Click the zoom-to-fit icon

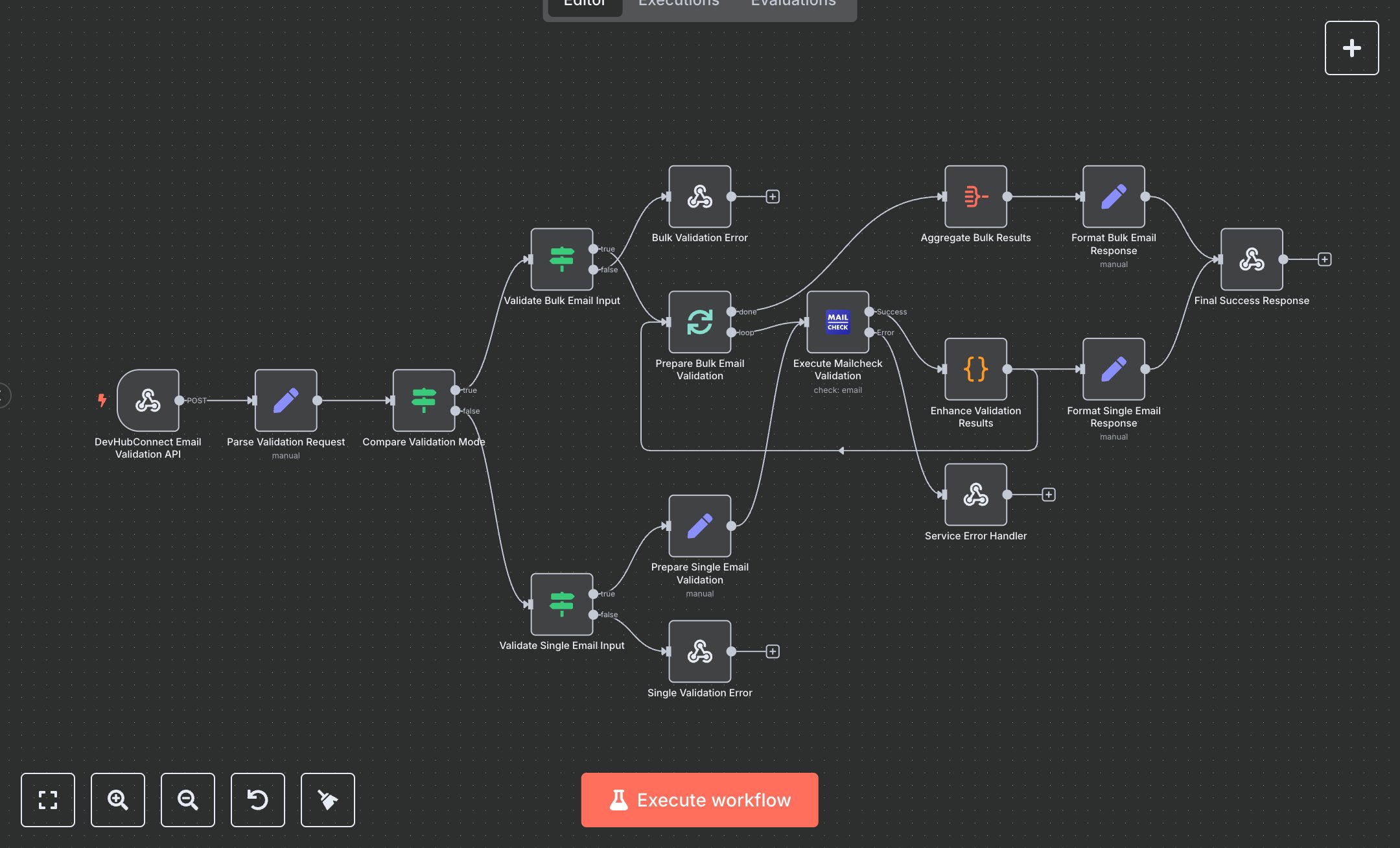48,800
